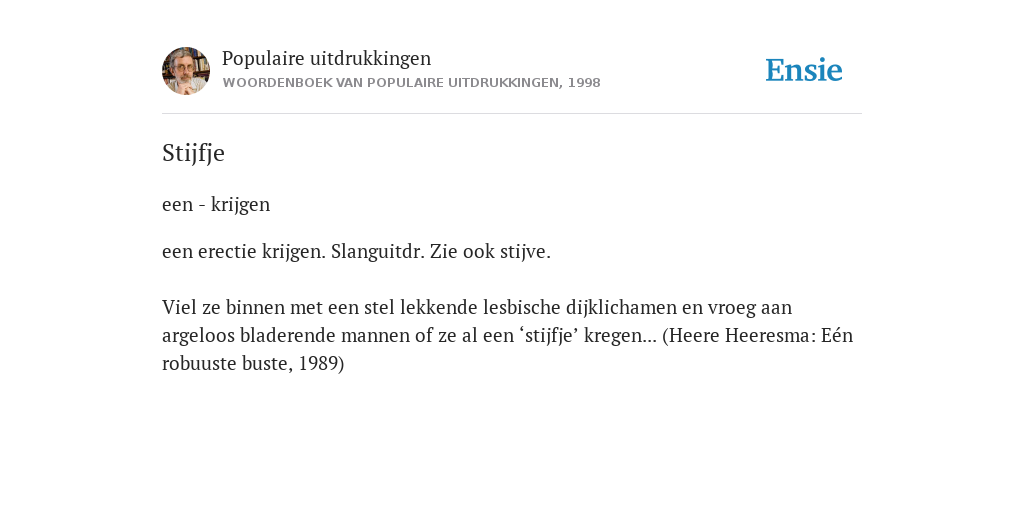Open the Populaire uitdrukkingen source title
Image resolution: width=1024 pixels, height=512 pixels.
click(327, 58)
